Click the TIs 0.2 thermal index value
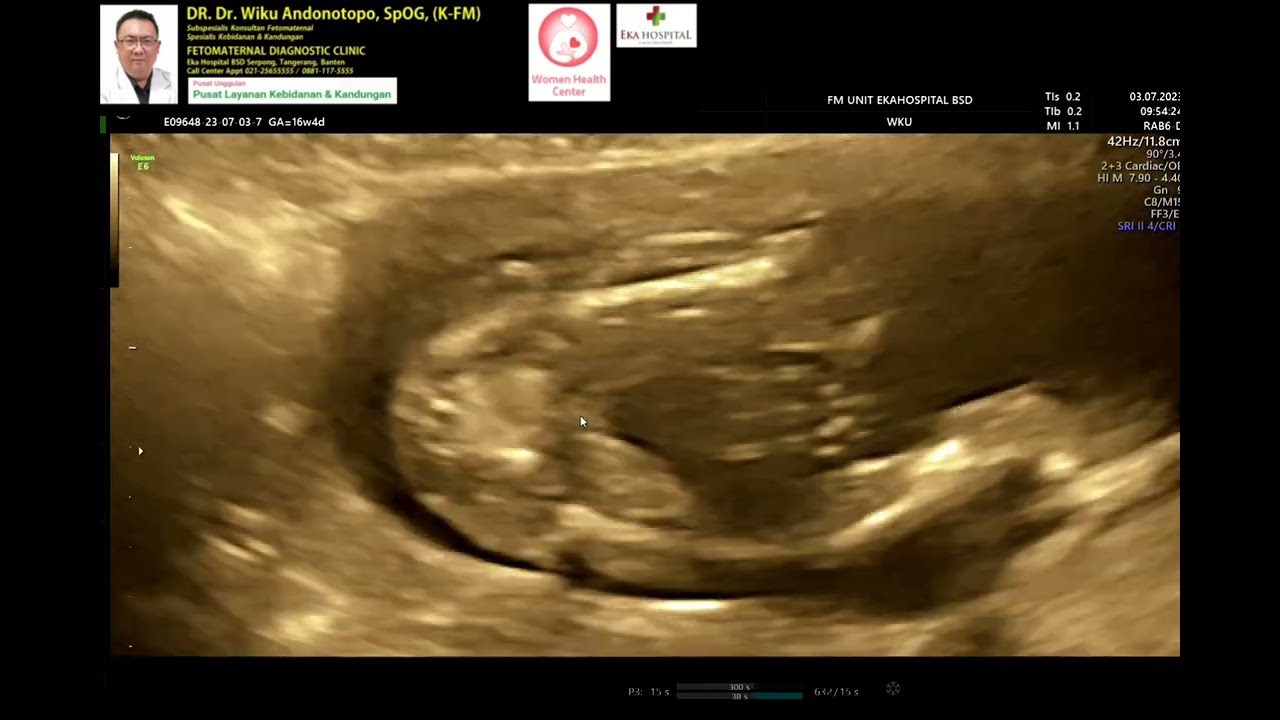Image resolution: width=1280 pixels, height=720 pixels. [1063, 97]
